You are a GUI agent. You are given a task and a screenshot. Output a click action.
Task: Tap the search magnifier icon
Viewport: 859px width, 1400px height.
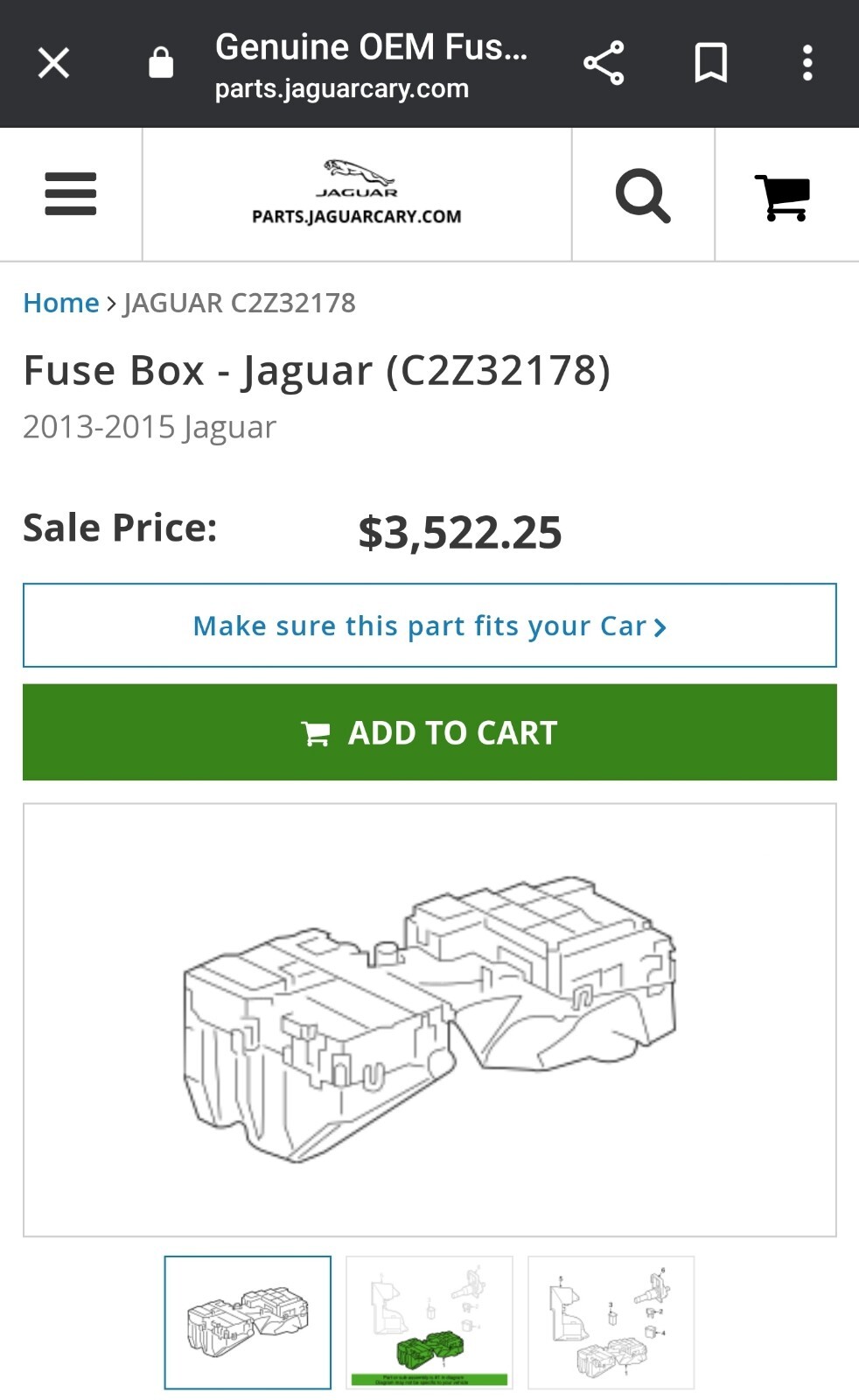642,194
